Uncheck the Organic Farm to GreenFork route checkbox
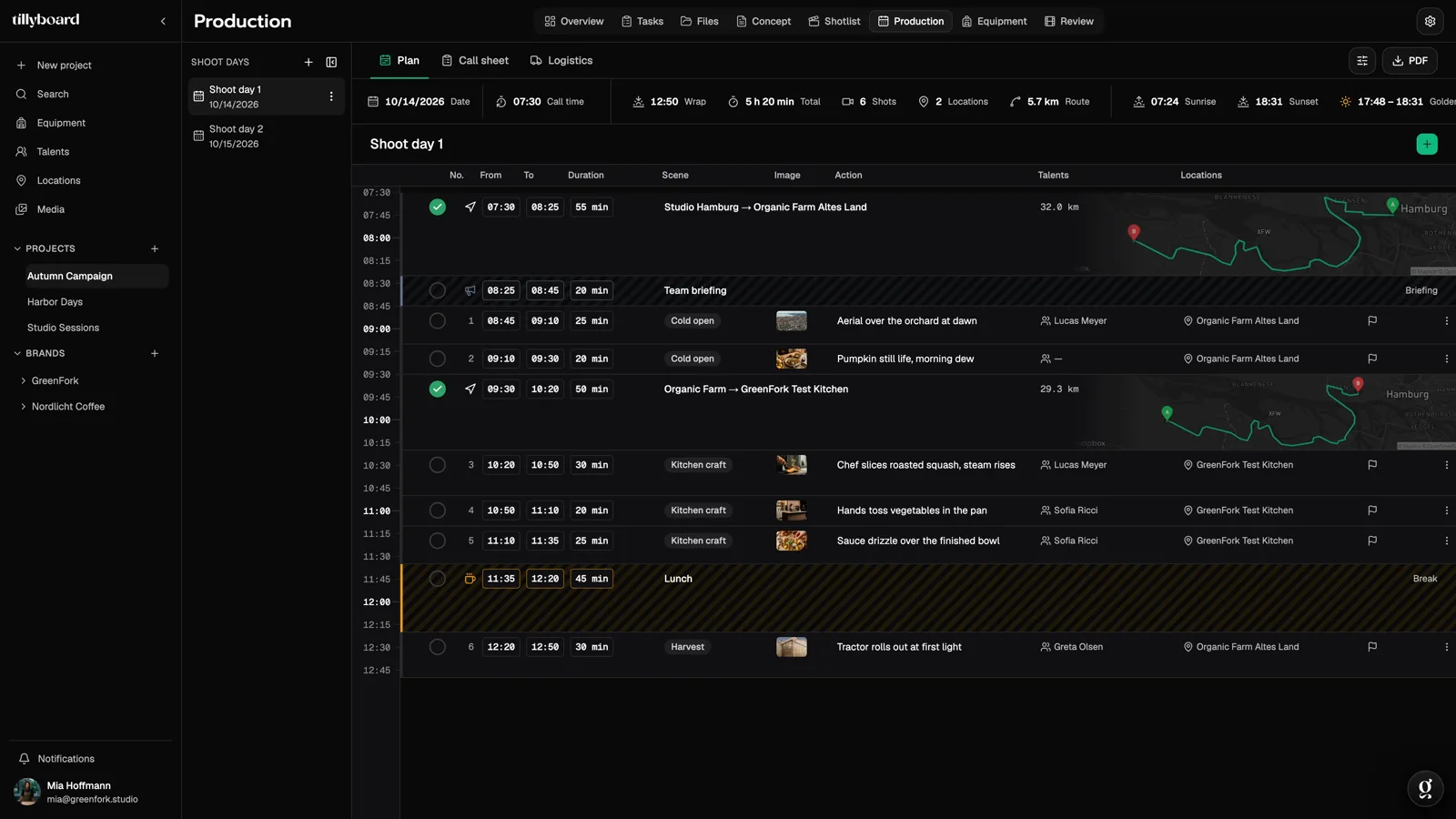 tap(438, 389)
